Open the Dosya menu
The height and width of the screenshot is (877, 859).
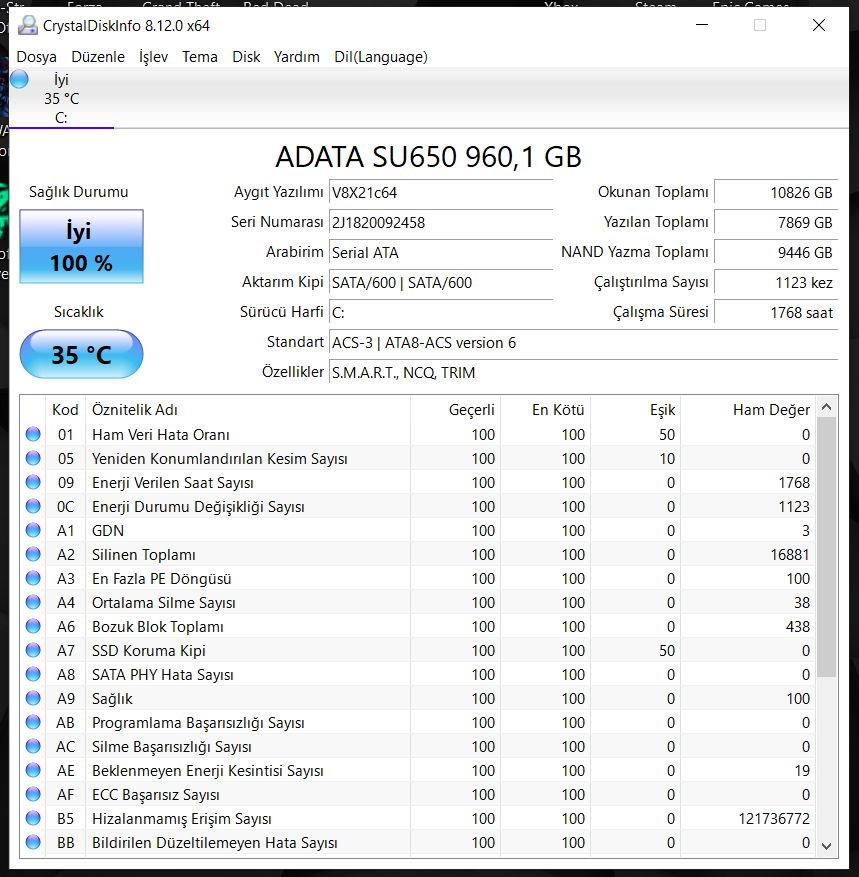point(37,57)
